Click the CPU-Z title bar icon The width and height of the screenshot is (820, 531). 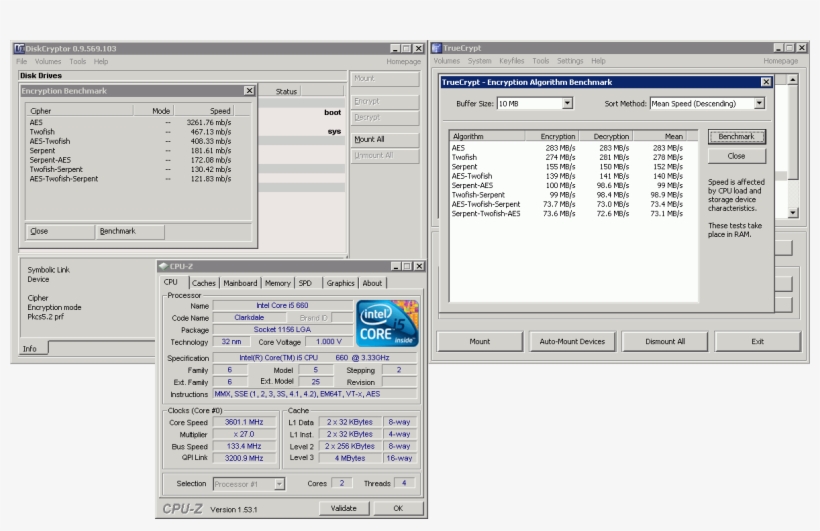[x=163, y=266]
